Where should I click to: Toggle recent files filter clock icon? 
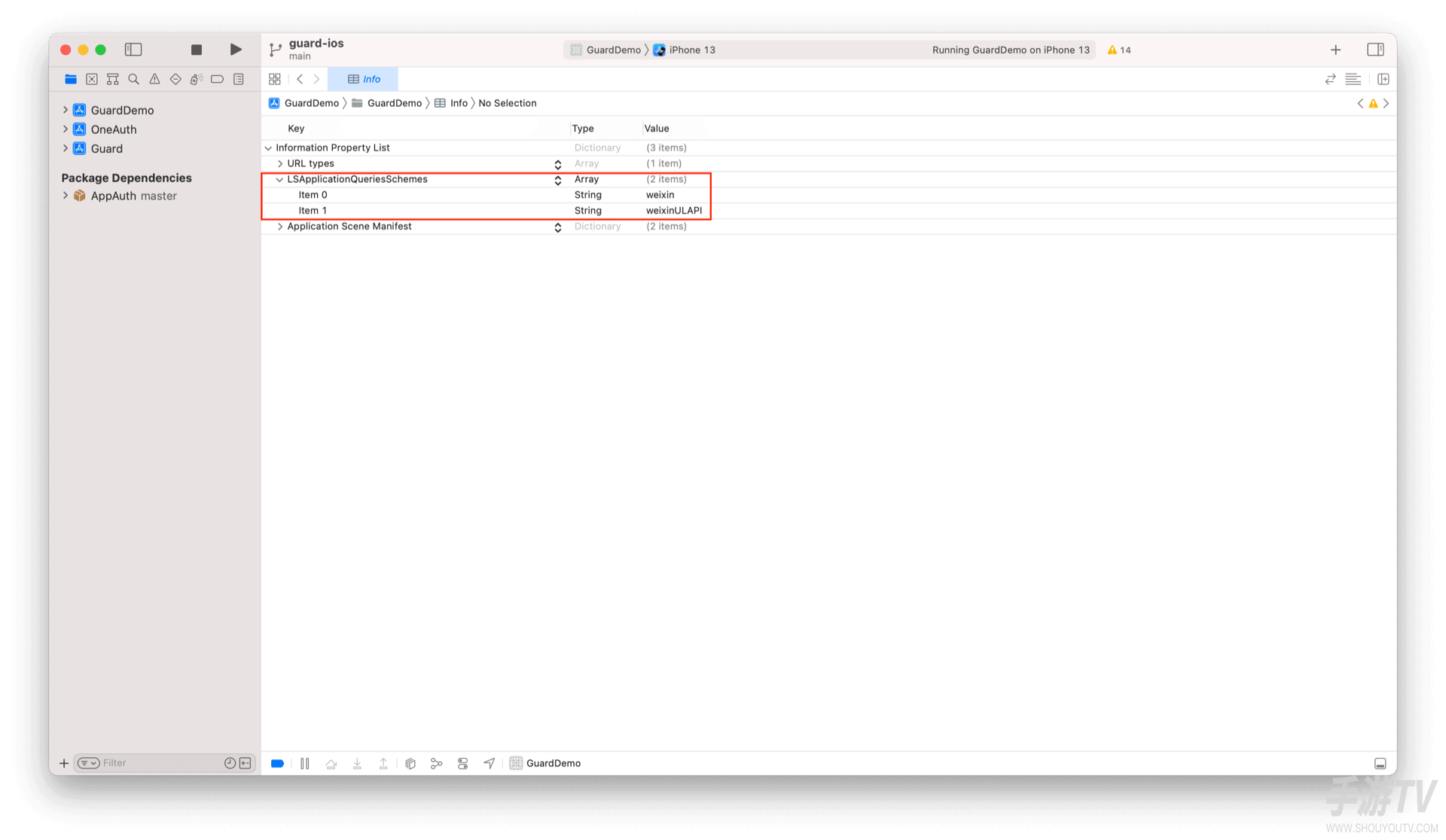point(230,763)
